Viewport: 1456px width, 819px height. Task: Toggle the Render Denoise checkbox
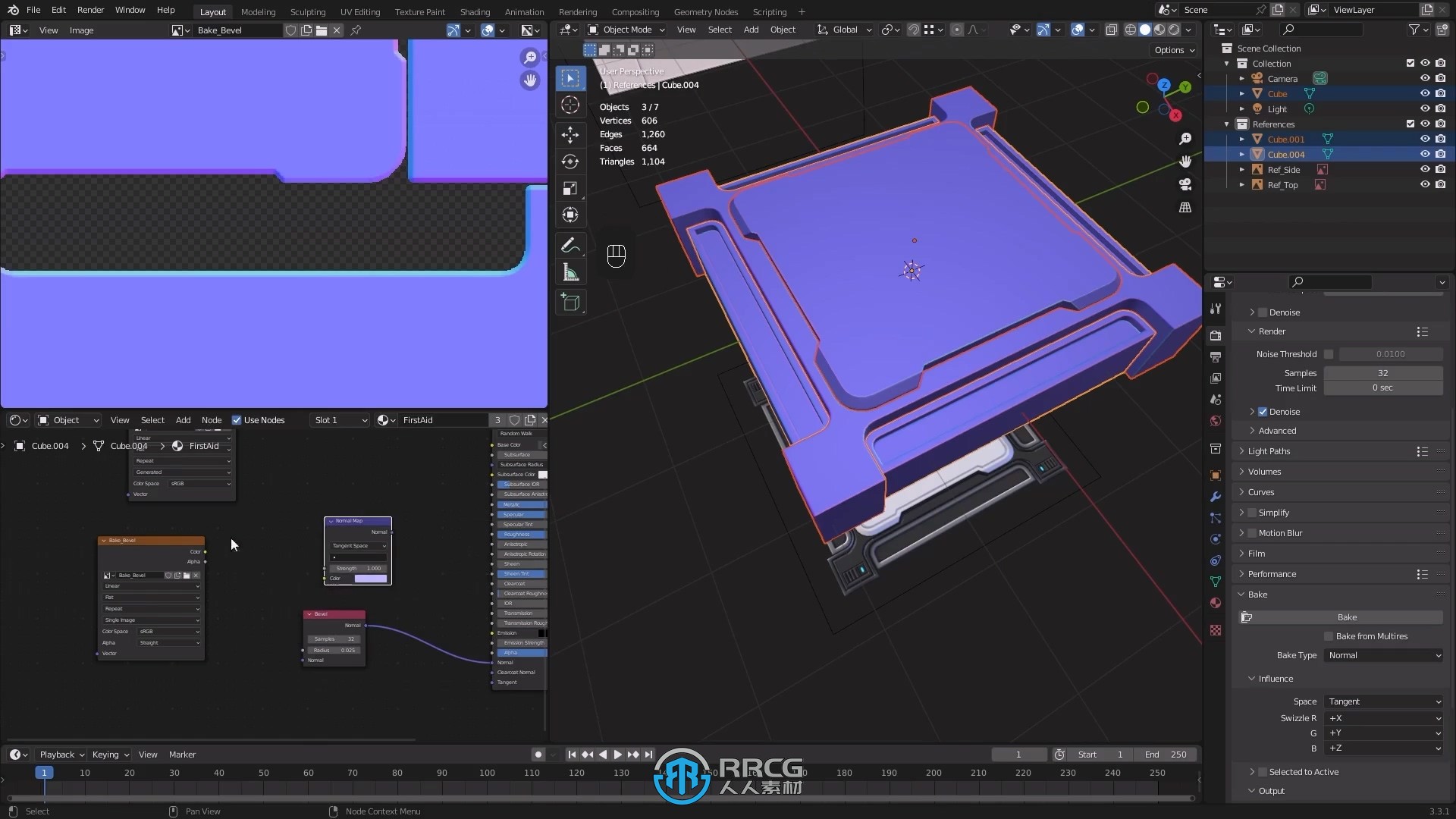tap(1263, 412)
